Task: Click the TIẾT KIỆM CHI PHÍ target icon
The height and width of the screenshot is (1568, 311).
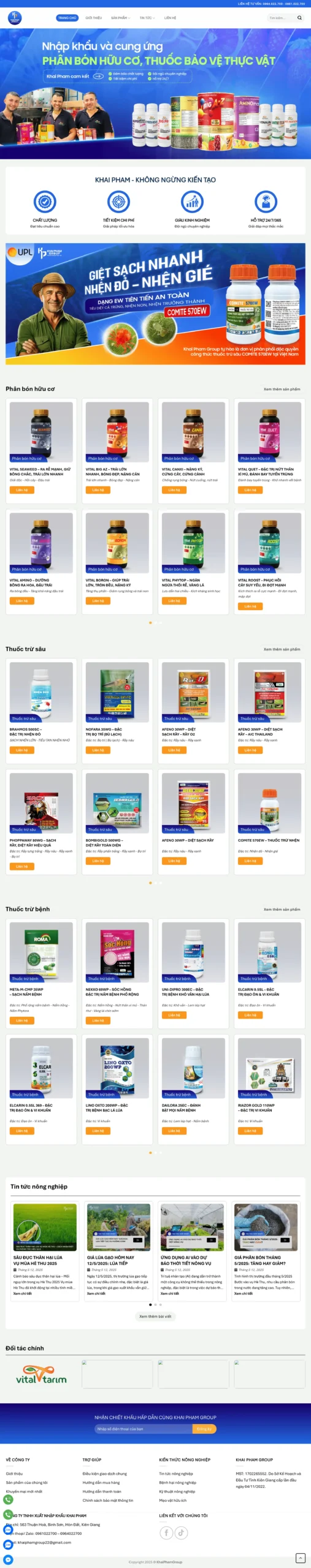Action: 118,202
